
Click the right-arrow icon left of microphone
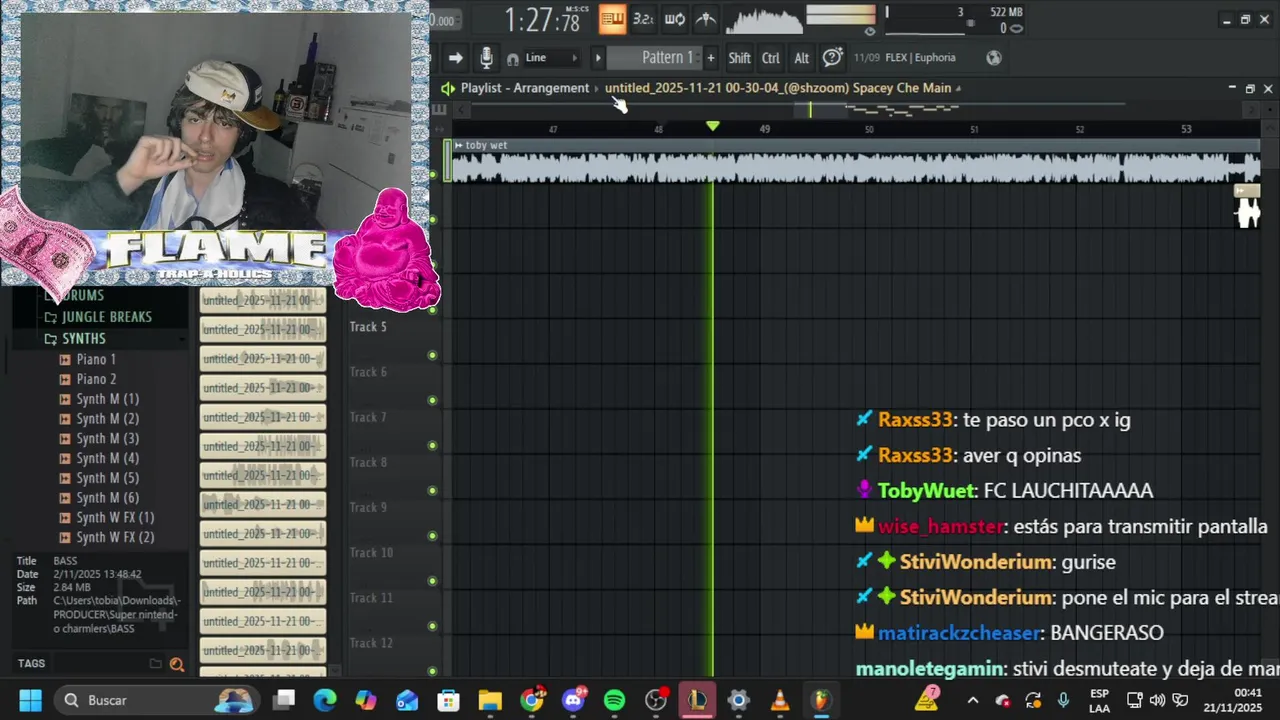(455, 58)
